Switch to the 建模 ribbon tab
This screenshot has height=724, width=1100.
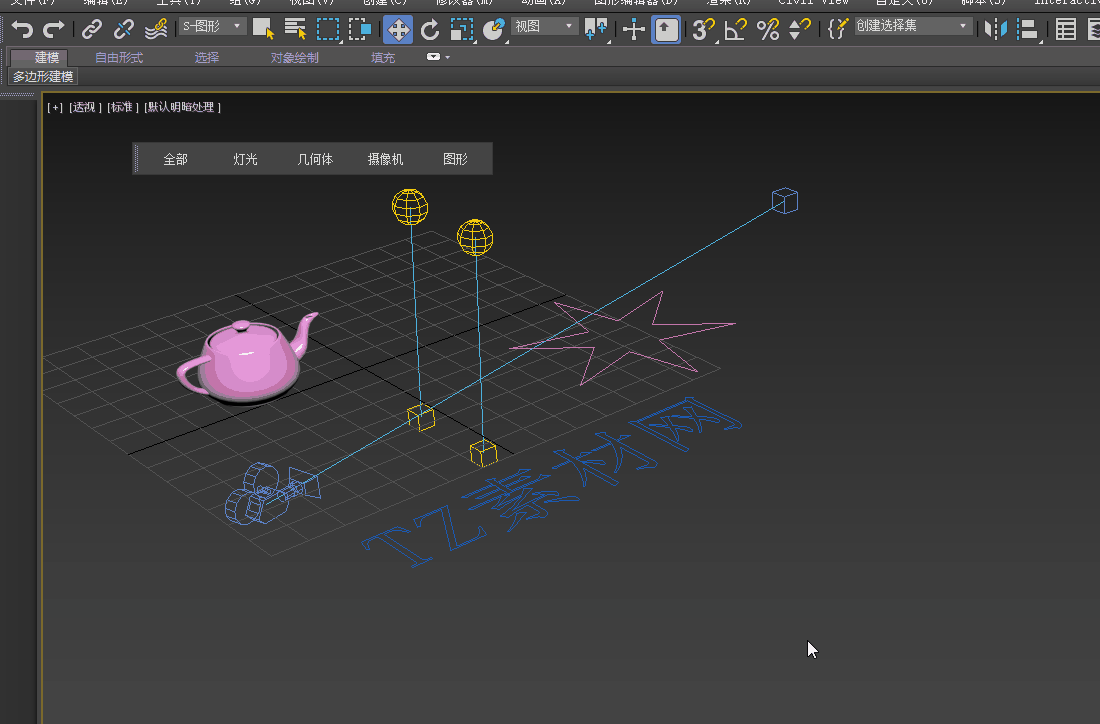click(x=47, y=58)
